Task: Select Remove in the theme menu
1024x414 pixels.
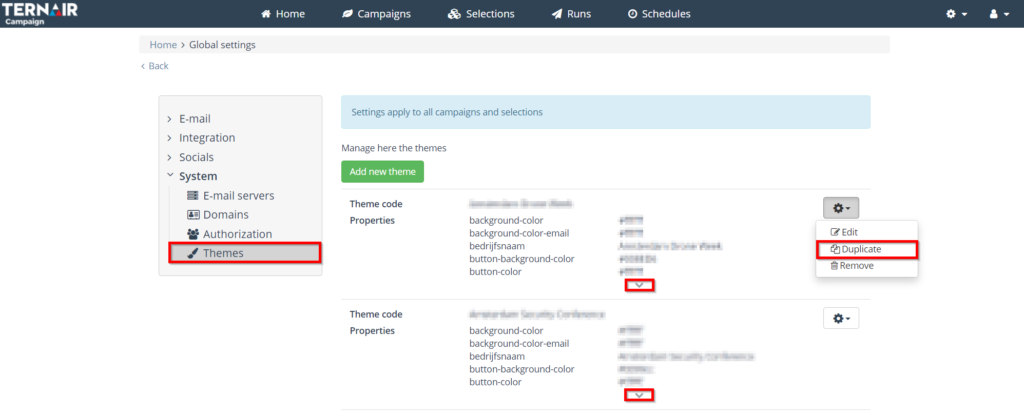Action: [851, 266]
